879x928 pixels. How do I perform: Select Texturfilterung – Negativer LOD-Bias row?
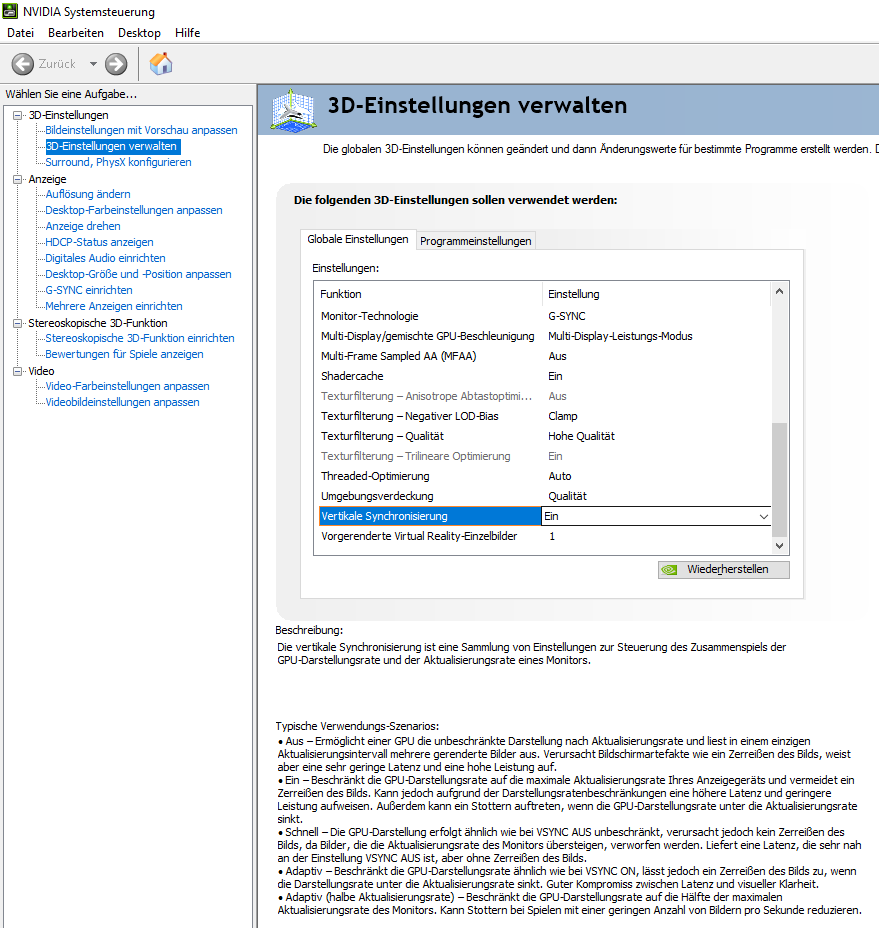point(545,416)
